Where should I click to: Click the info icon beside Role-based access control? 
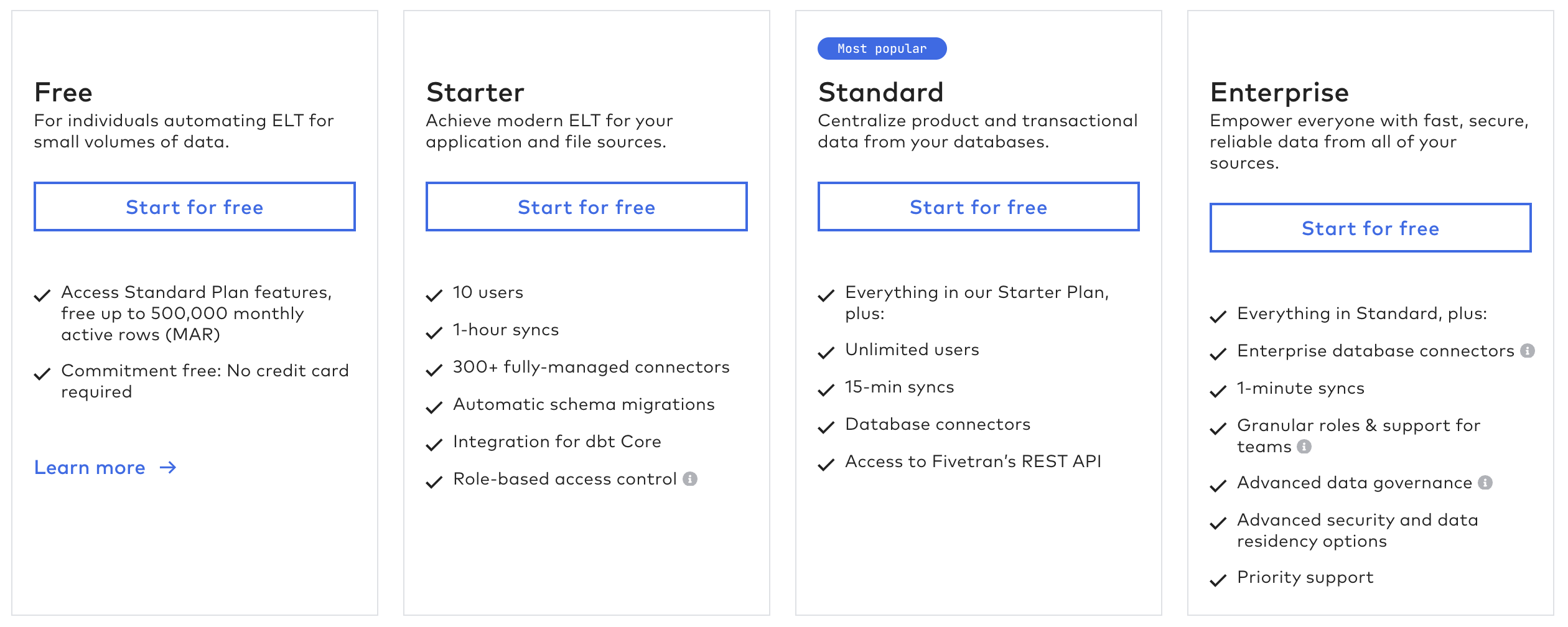tap(690, 479)
